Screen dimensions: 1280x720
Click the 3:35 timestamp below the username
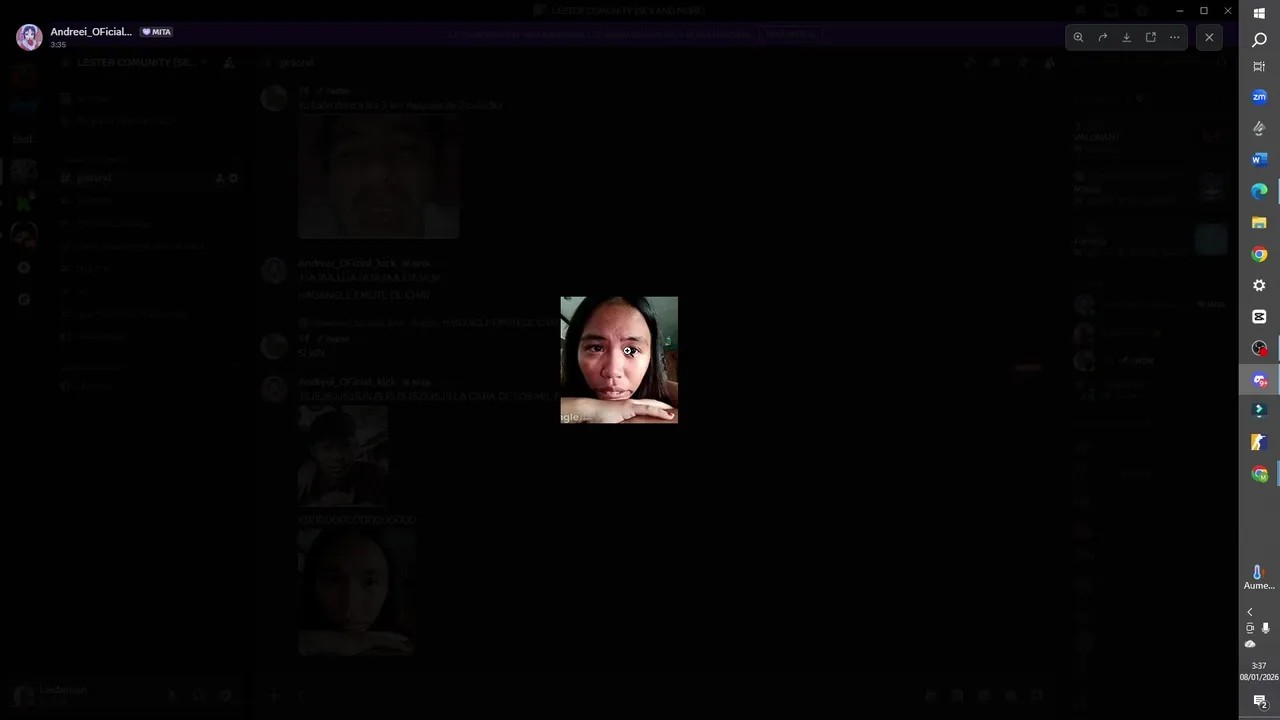pyautogui.click(x=58, y=45)
